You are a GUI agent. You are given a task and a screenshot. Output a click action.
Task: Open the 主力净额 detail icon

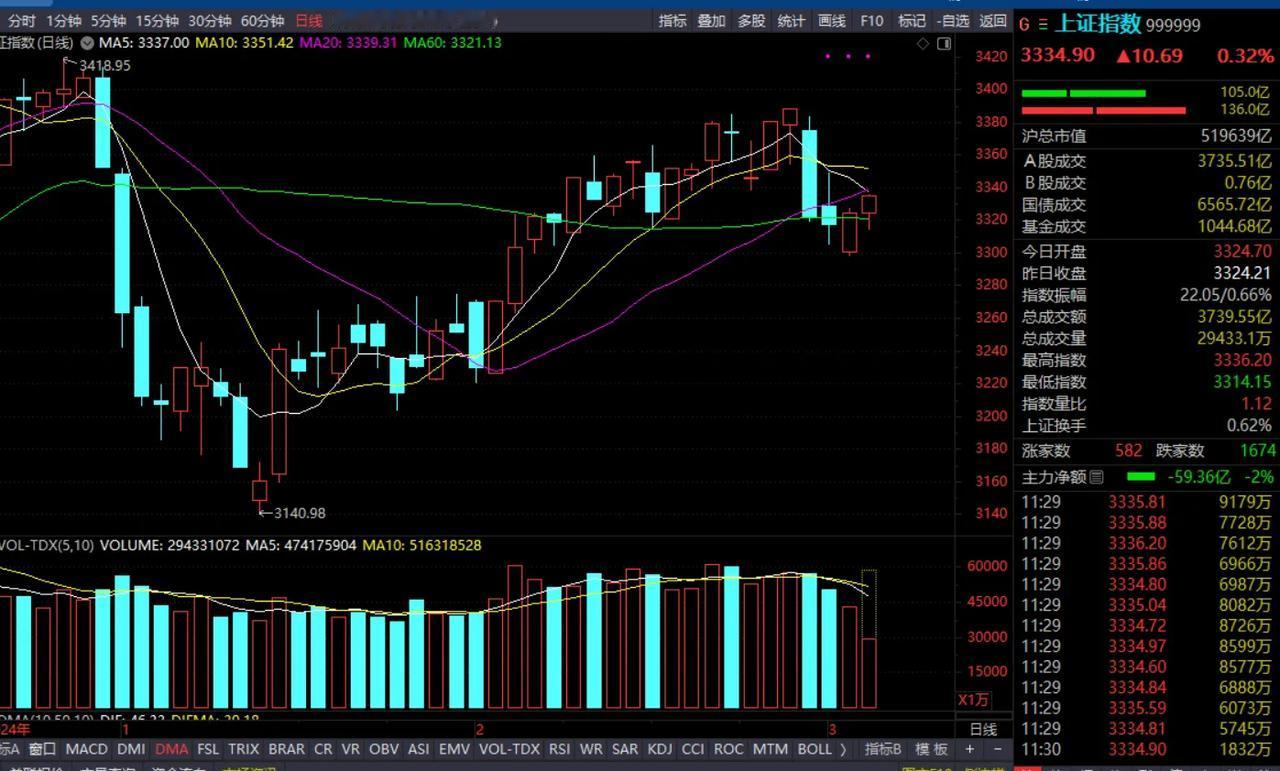(x=1097, y=477)
